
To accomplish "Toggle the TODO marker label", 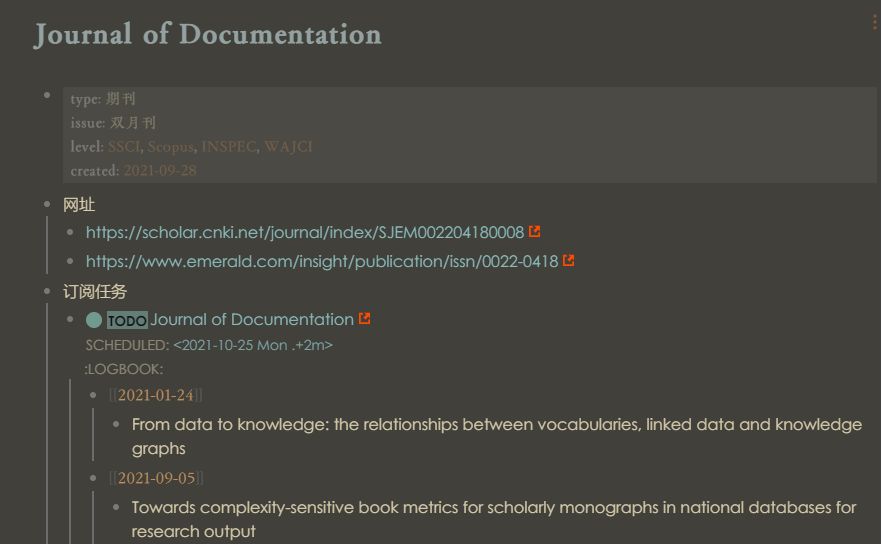I will pyautogui.click(x=127, y=320).
